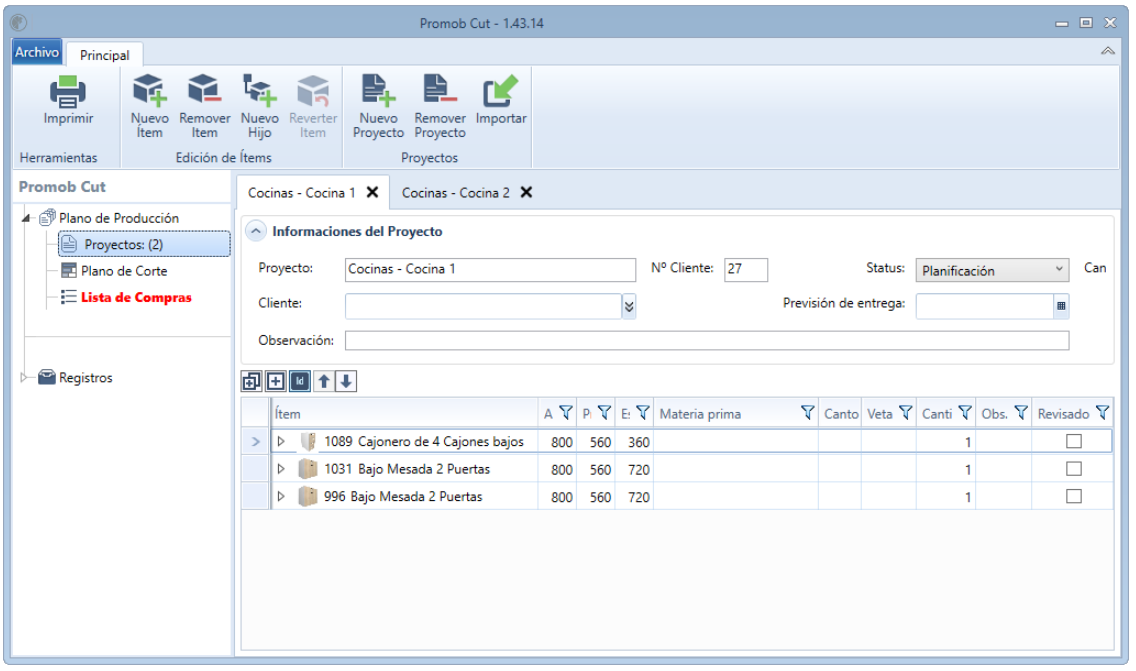Open the Obs. column filter
Image resolution: width=1136 pixels, height=671 pixels.
(x=1021, y=413)
